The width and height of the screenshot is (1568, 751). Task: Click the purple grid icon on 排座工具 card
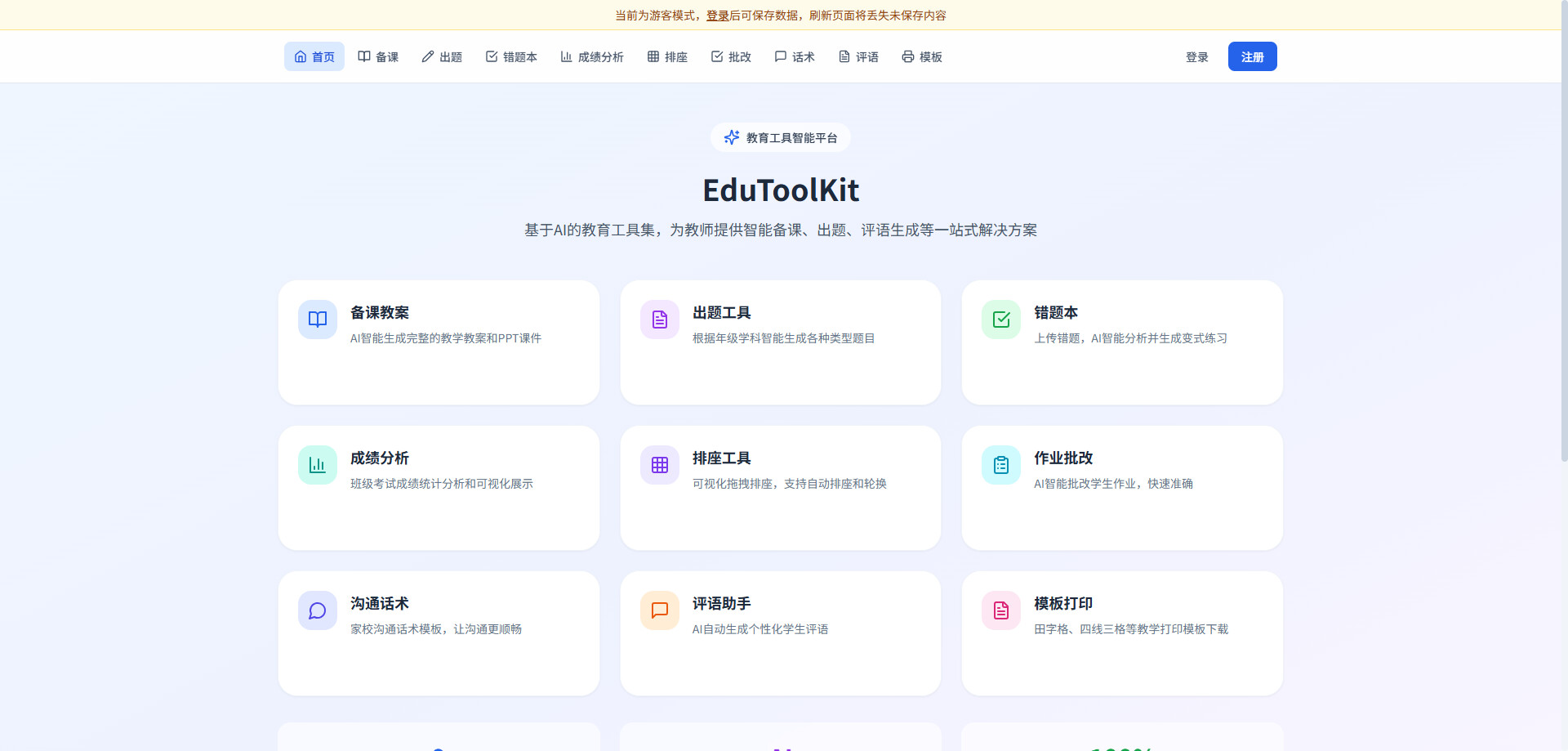pos(660,465)
